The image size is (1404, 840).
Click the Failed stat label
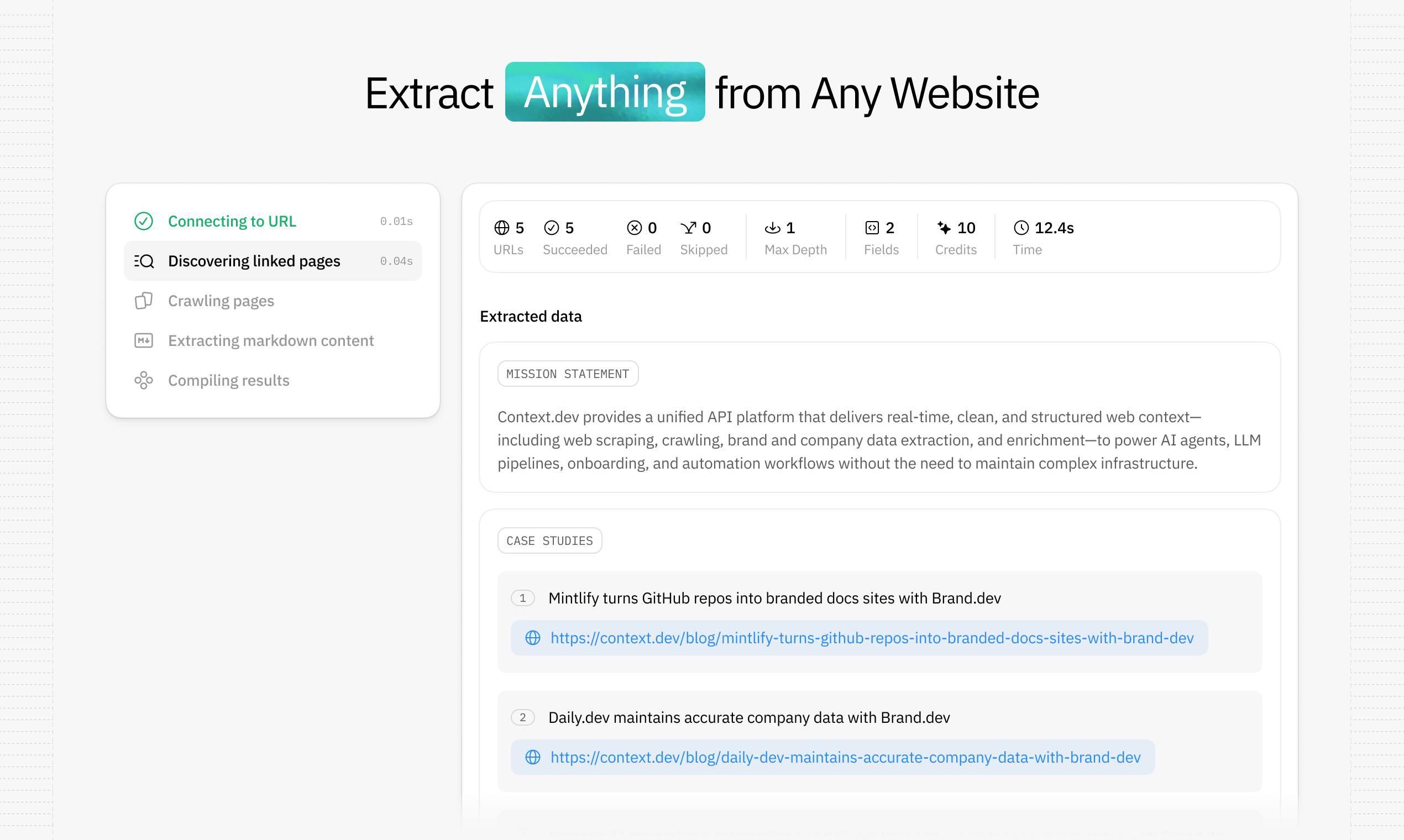(x=643, y=250)
